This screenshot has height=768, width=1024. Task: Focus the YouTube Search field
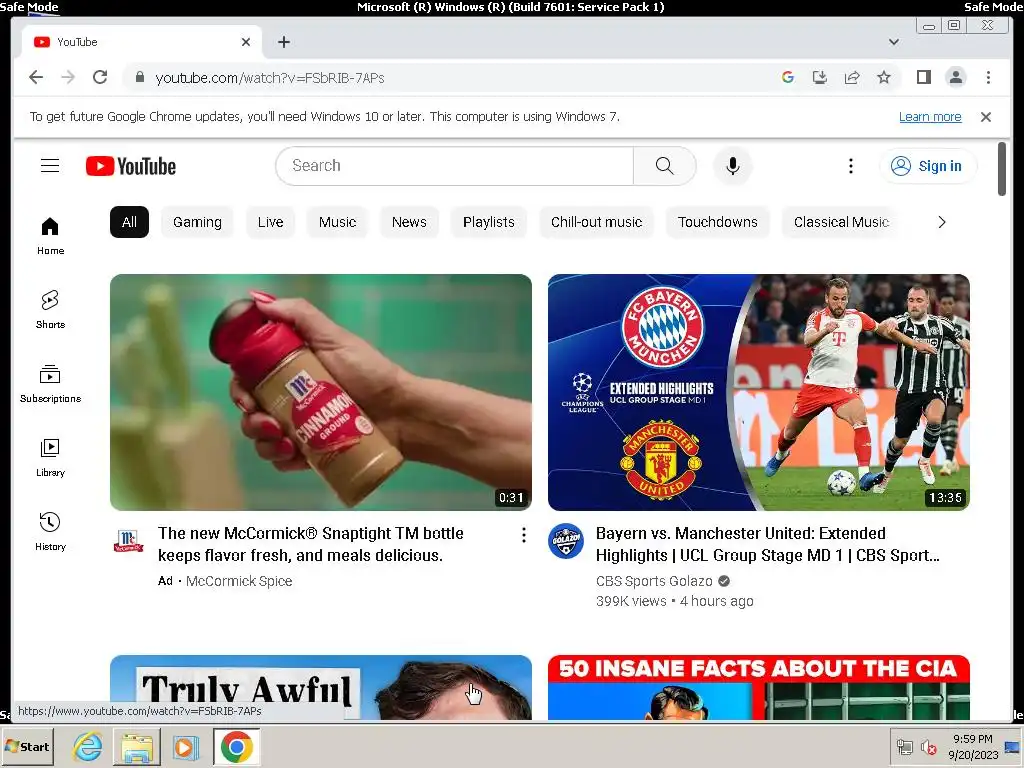pyautogui.click(x=455, y=166)
